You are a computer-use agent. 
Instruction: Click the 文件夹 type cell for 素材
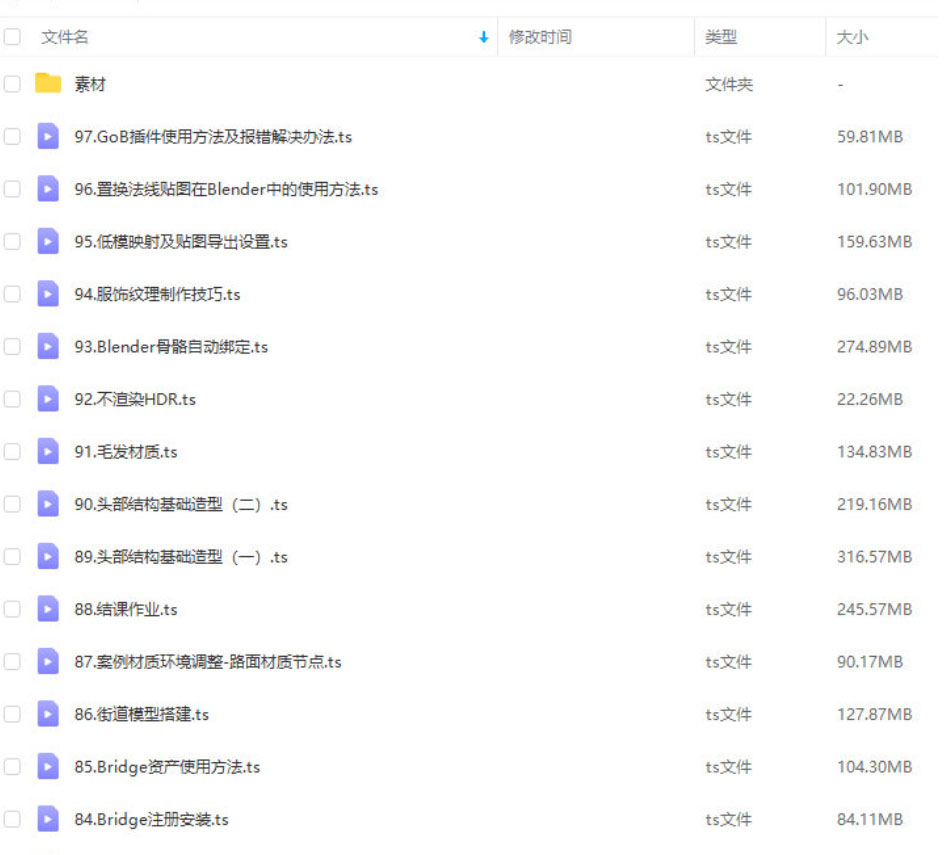click(728, 84)
